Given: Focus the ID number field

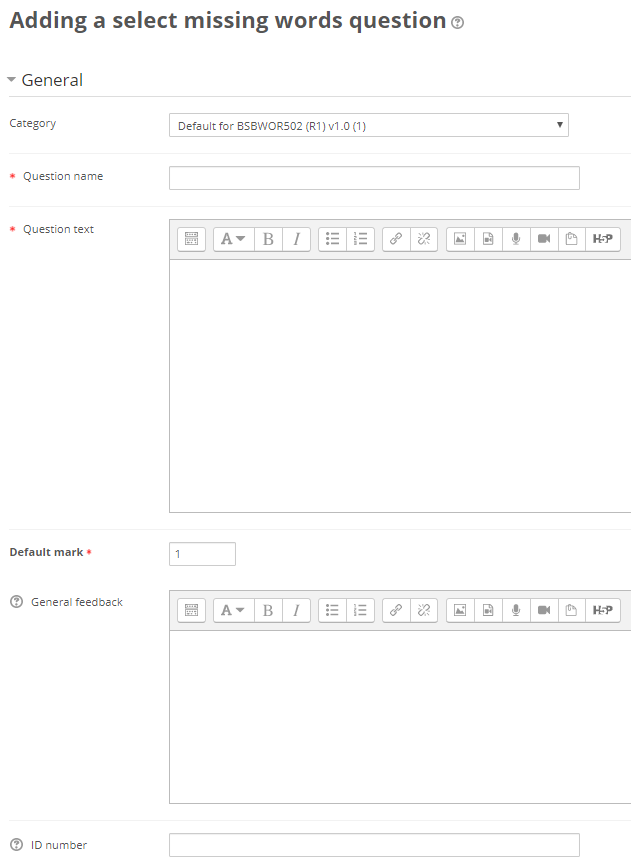Looking at the screenshot, I should pyautogui.click(x=374, y=845).
